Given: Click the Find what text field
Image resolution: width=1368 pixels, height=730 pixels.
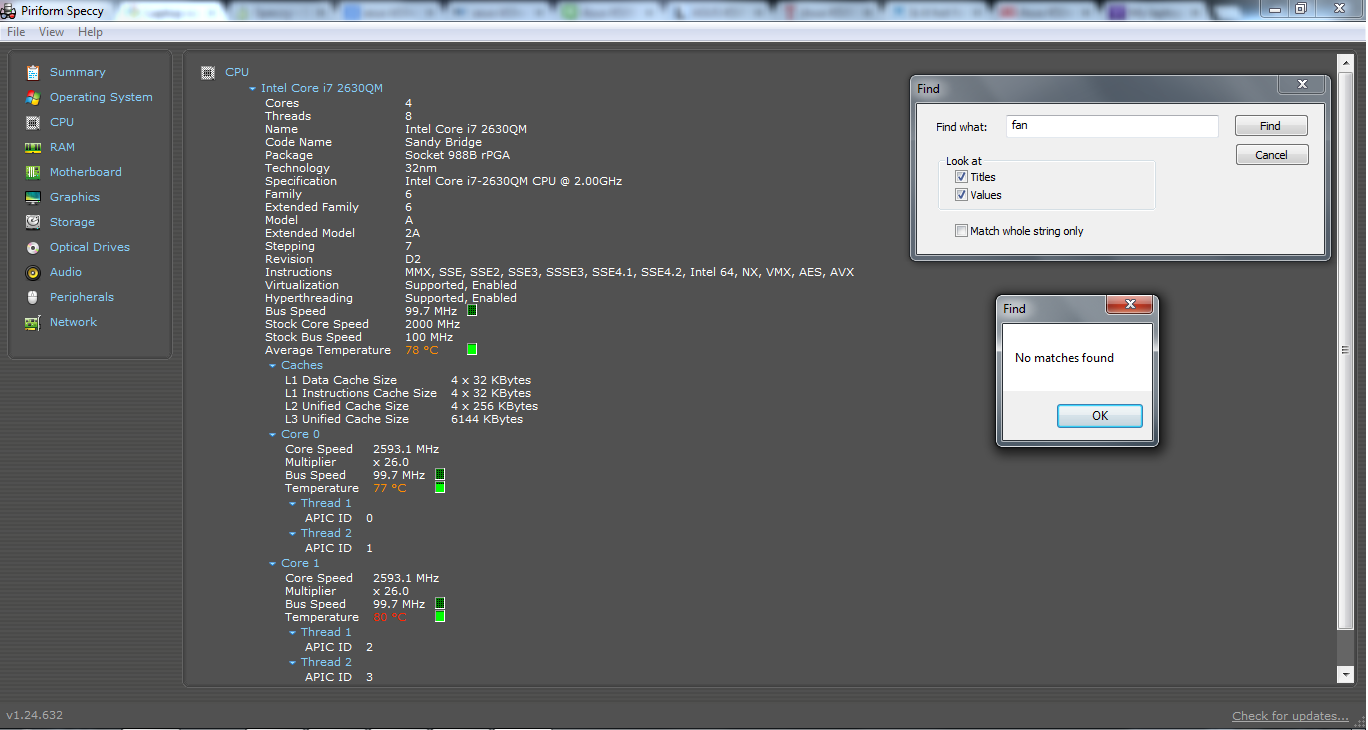Looking at the screenshot, I should (x=1112, y=126).
